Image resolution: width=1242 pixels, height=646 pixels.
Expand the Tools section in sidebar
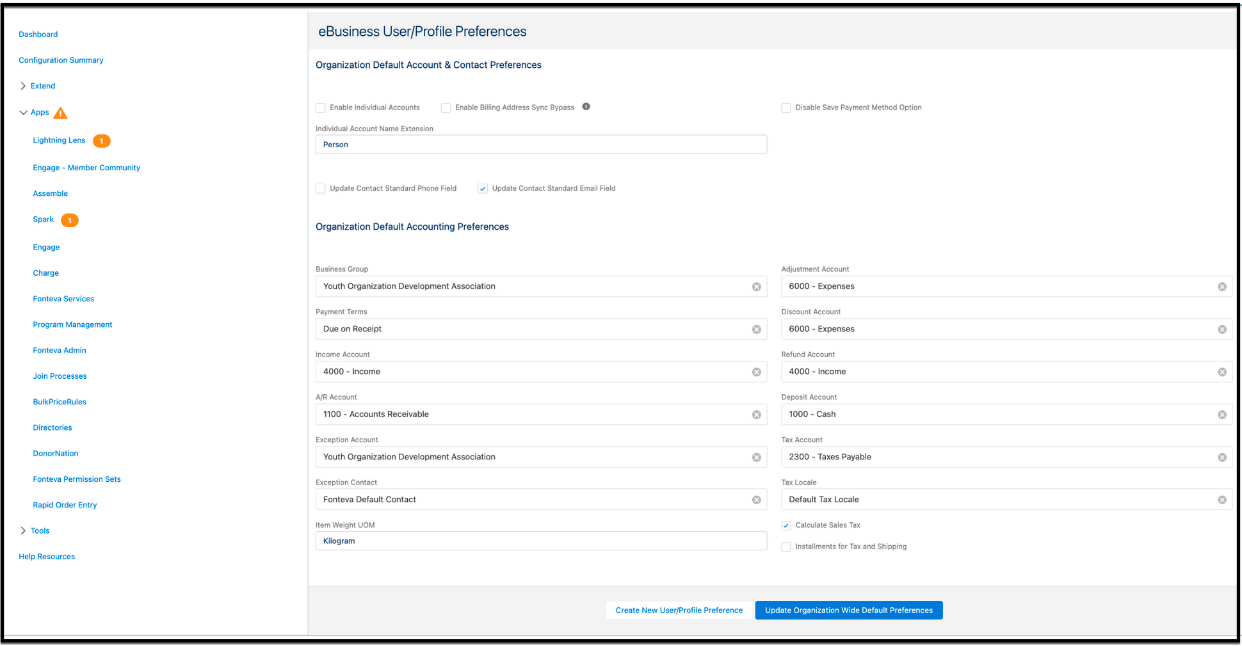(23, 531)
